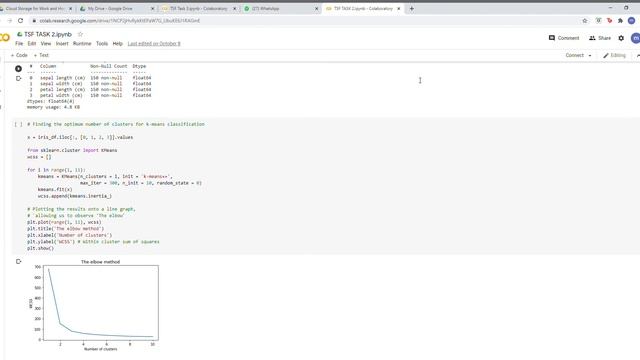
Task: Click the elbow method output cell icon
Action: (x=18, y=262)
